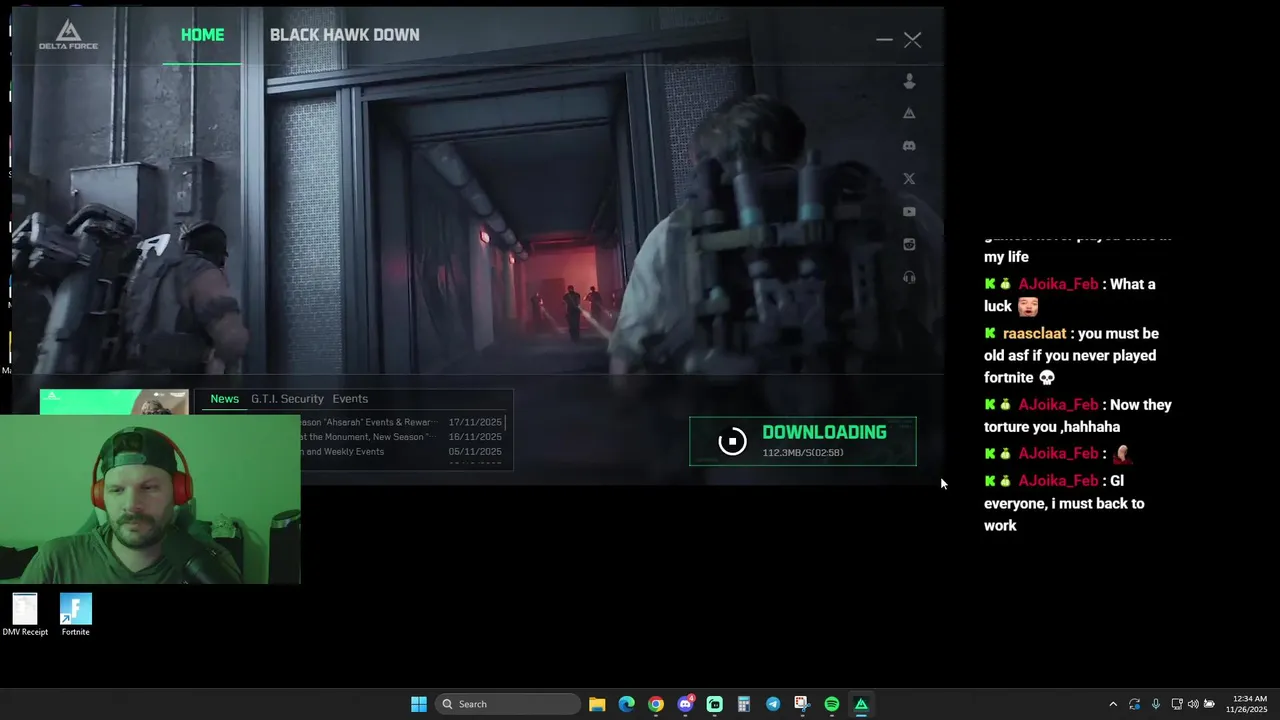This screenshot has height=720, width=1280.
Task: Open the X (Twitter) sidebar icon
Action: point(909,179)
